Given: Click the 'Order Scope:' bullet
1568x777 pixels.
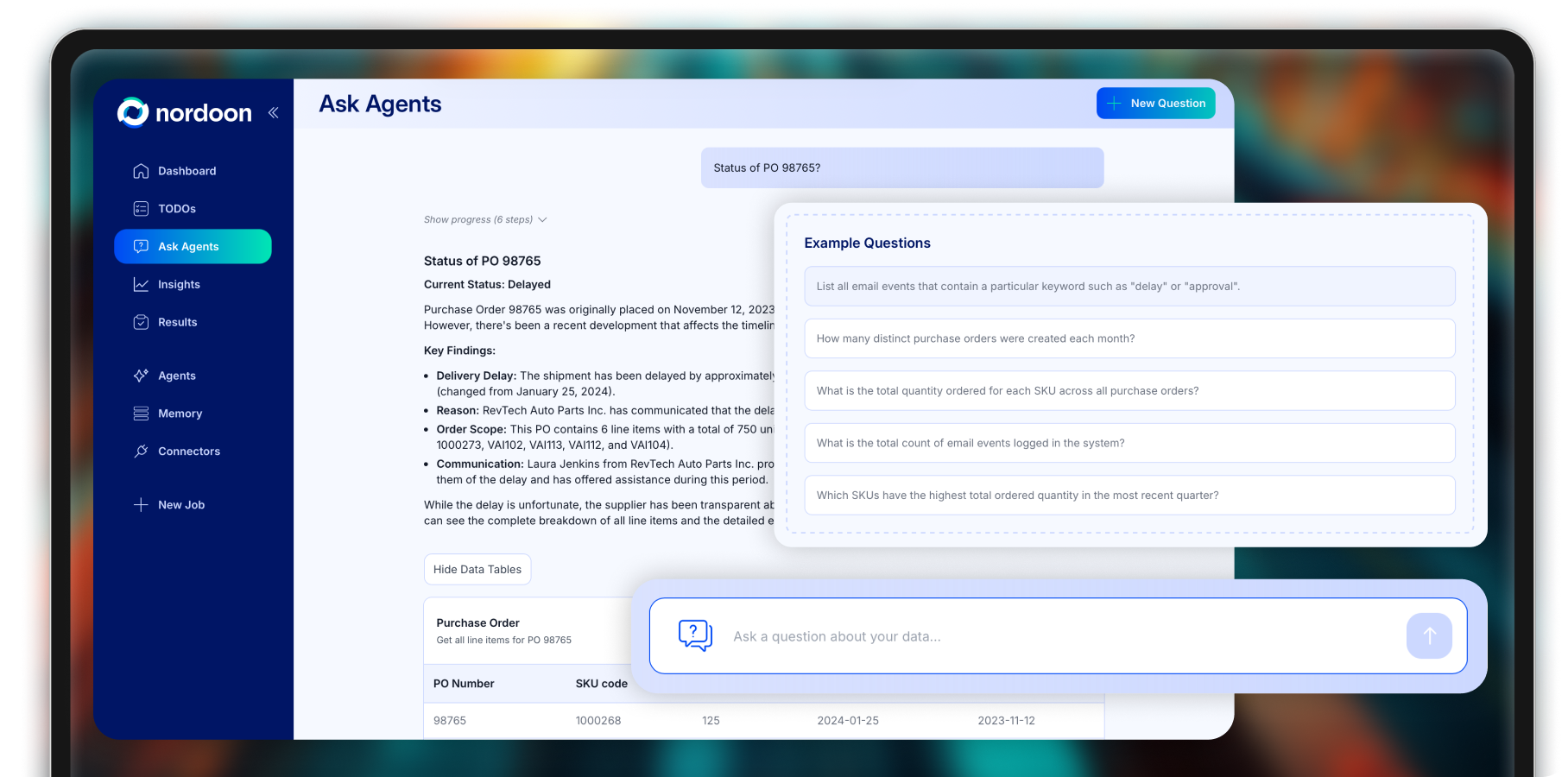Looking at the screenshot, I should [x=471, y=429].
